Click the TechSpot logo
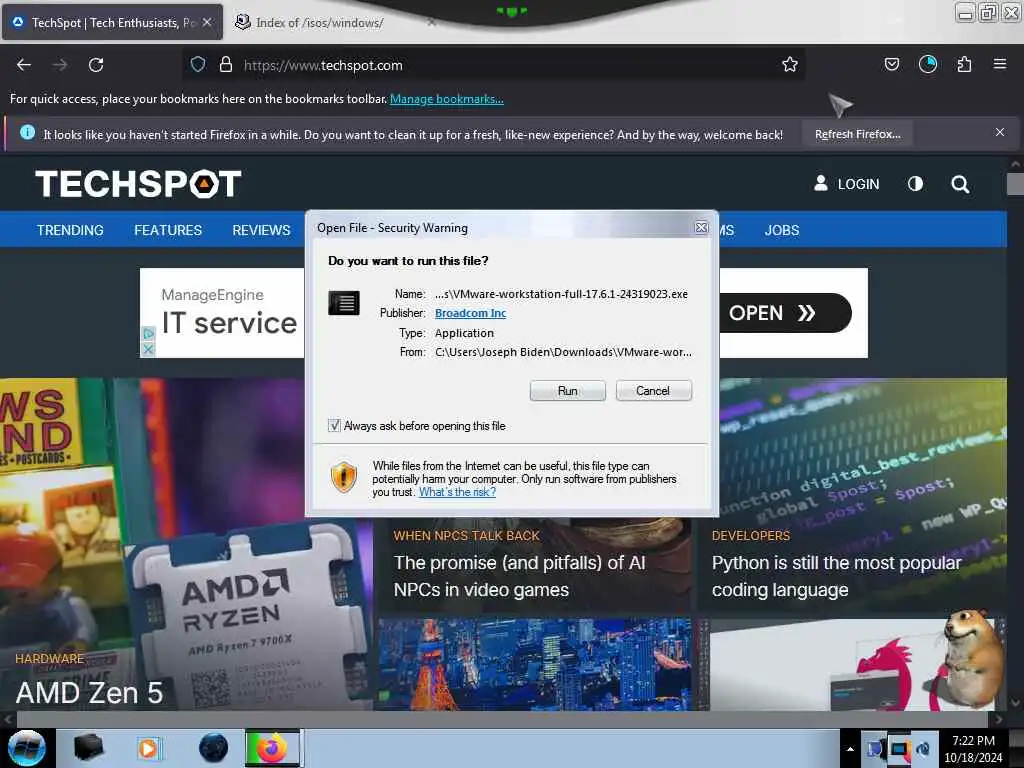This screenshot has width=1024, height=768. pos(138,184)
